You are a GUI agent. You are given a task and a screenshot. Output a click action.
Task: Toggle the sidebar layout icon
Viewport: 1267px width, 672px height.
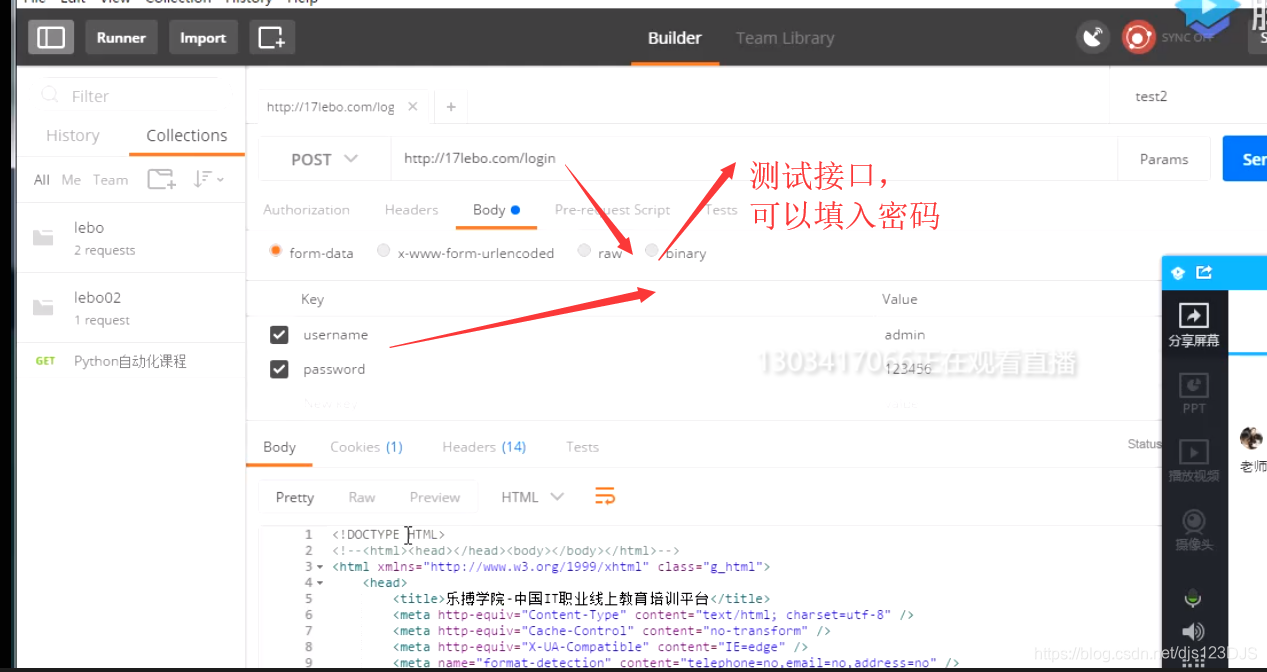click(51, 38)
